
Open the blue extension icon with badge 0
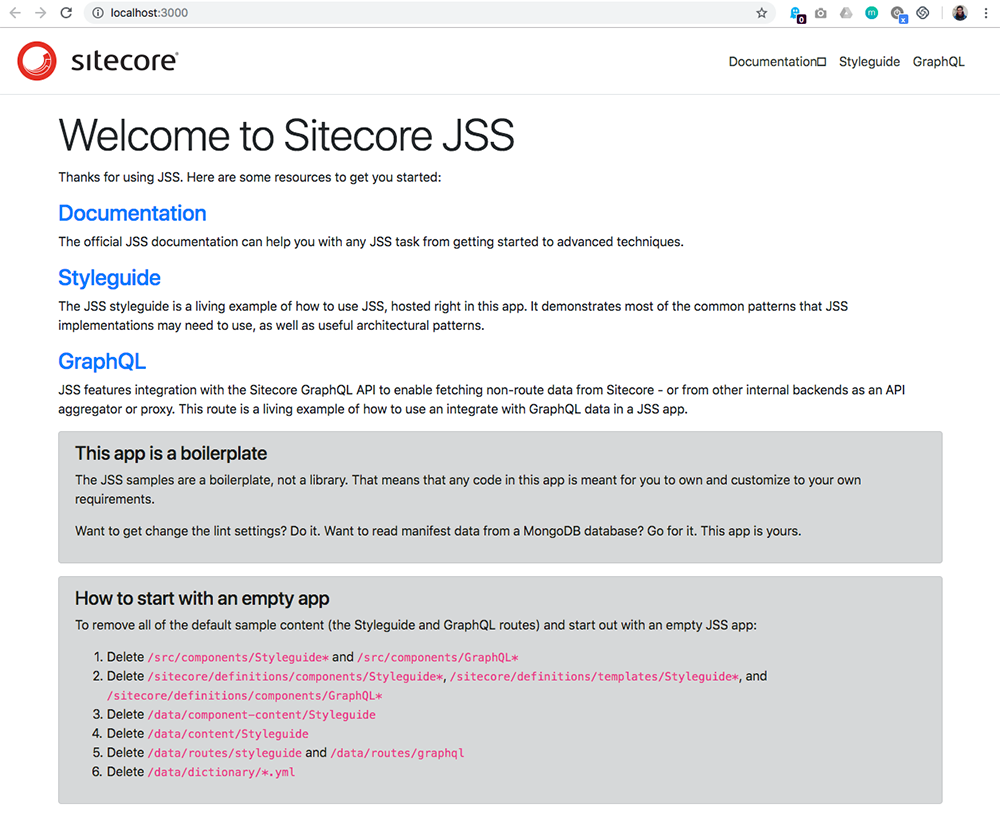click(797, 14)
